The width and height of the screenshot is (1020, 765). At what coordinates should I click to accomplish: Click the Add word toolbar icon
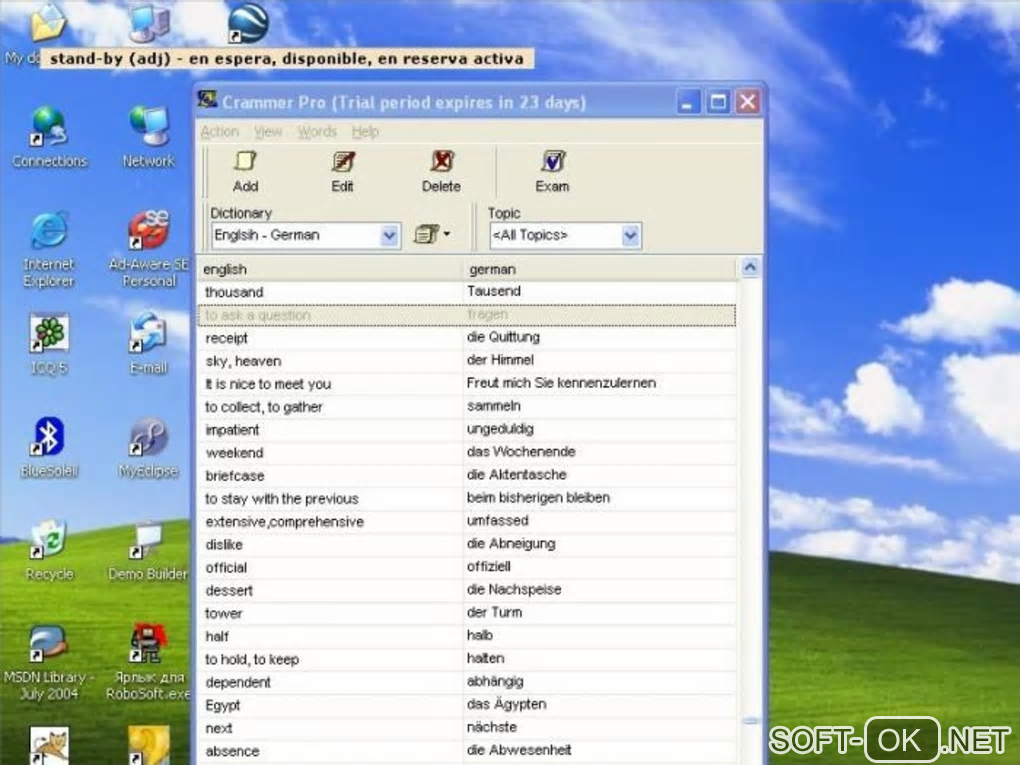coord(245,171)
